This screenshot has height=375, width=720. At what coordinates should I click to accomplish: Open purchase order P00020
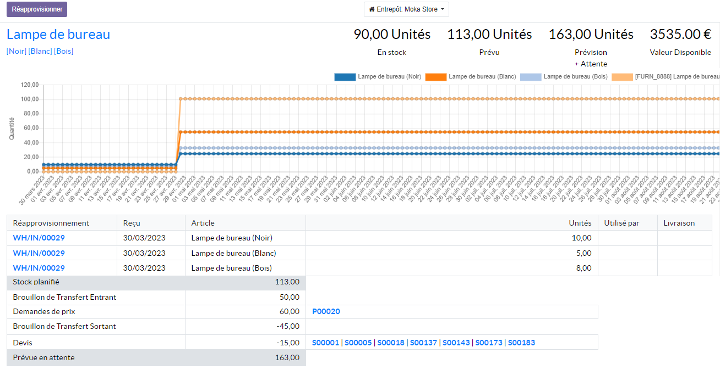(x=326, y=312)
